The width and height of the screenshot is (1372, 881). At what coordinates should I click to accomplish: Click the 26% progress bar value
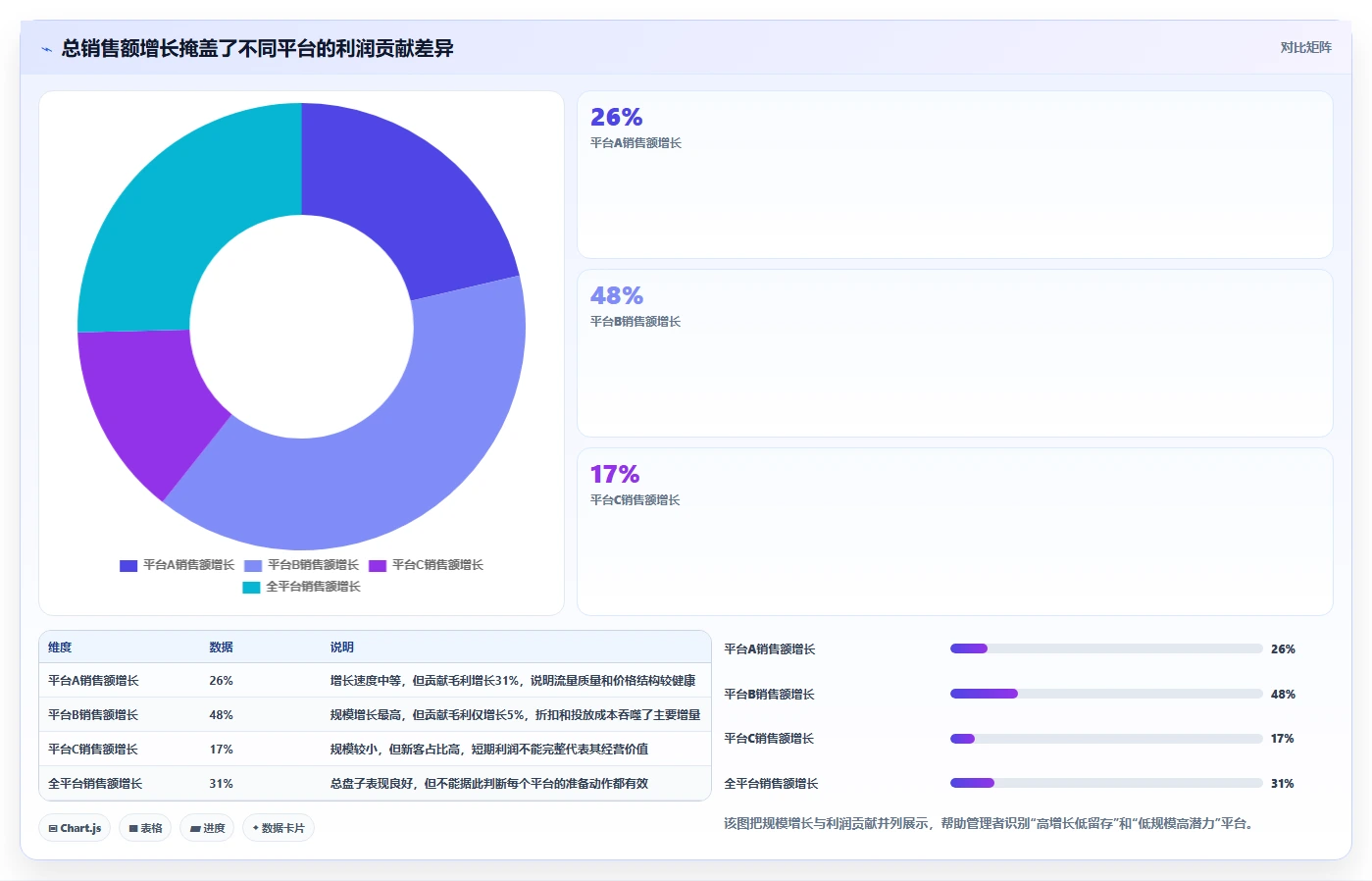1283,649
